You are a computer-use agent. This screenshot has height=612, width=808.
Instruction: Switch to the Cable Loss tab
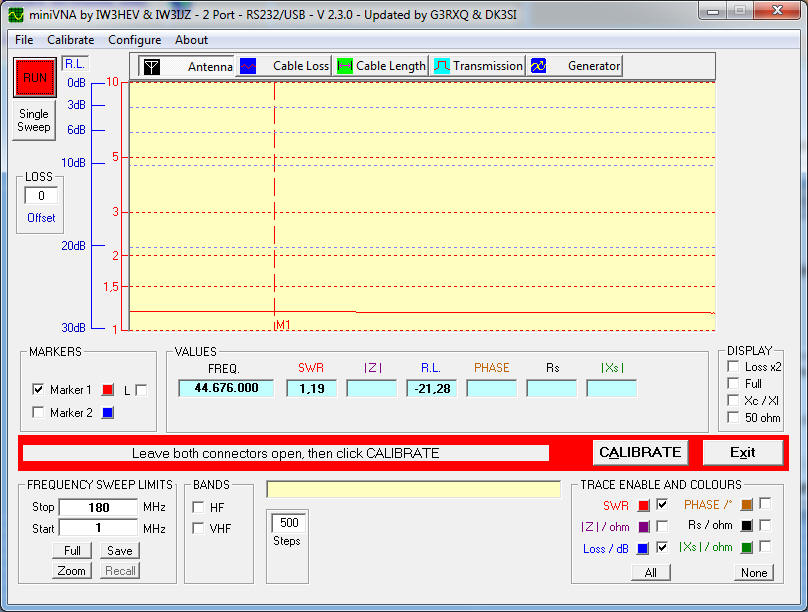(283, 66)
